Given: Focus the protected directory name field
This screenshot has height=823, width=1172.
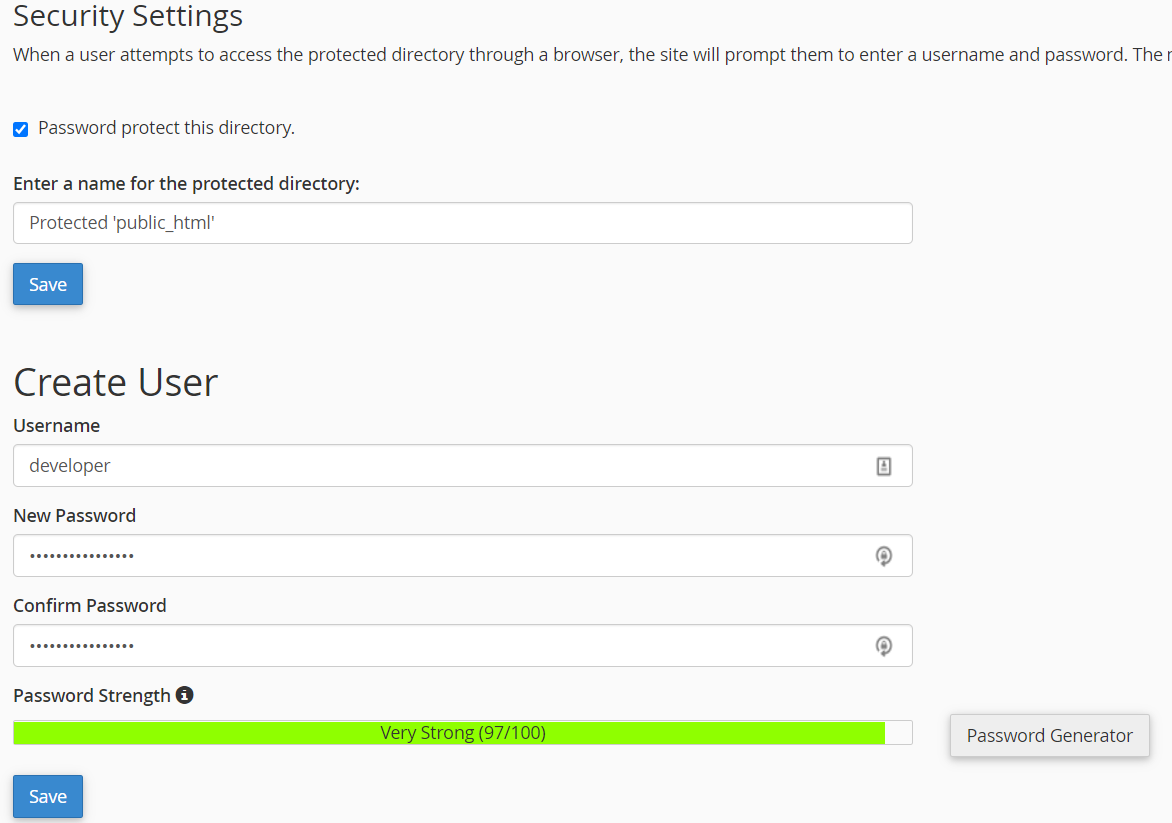Looking at the screenshot, I should click(x=462, y=223).
